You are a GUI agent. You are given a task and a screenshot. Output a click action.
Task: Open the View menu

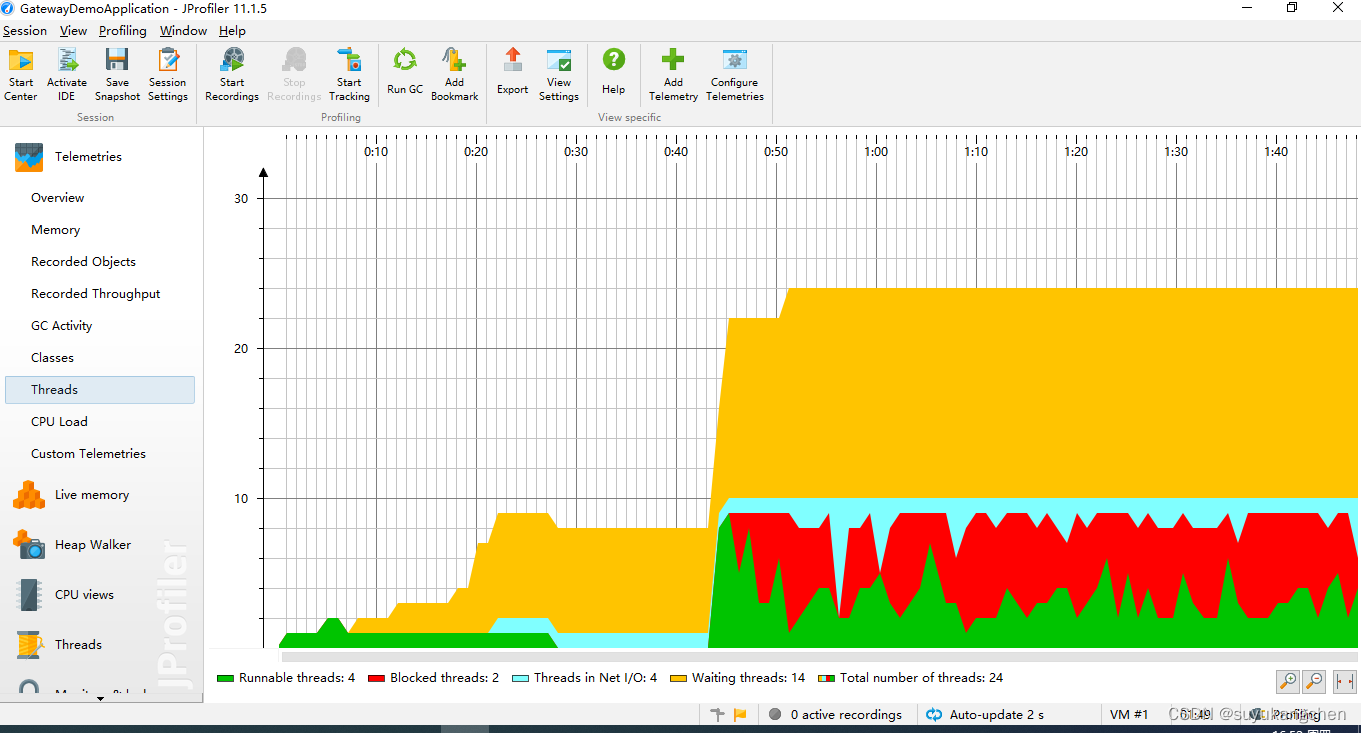coord(73,31)
